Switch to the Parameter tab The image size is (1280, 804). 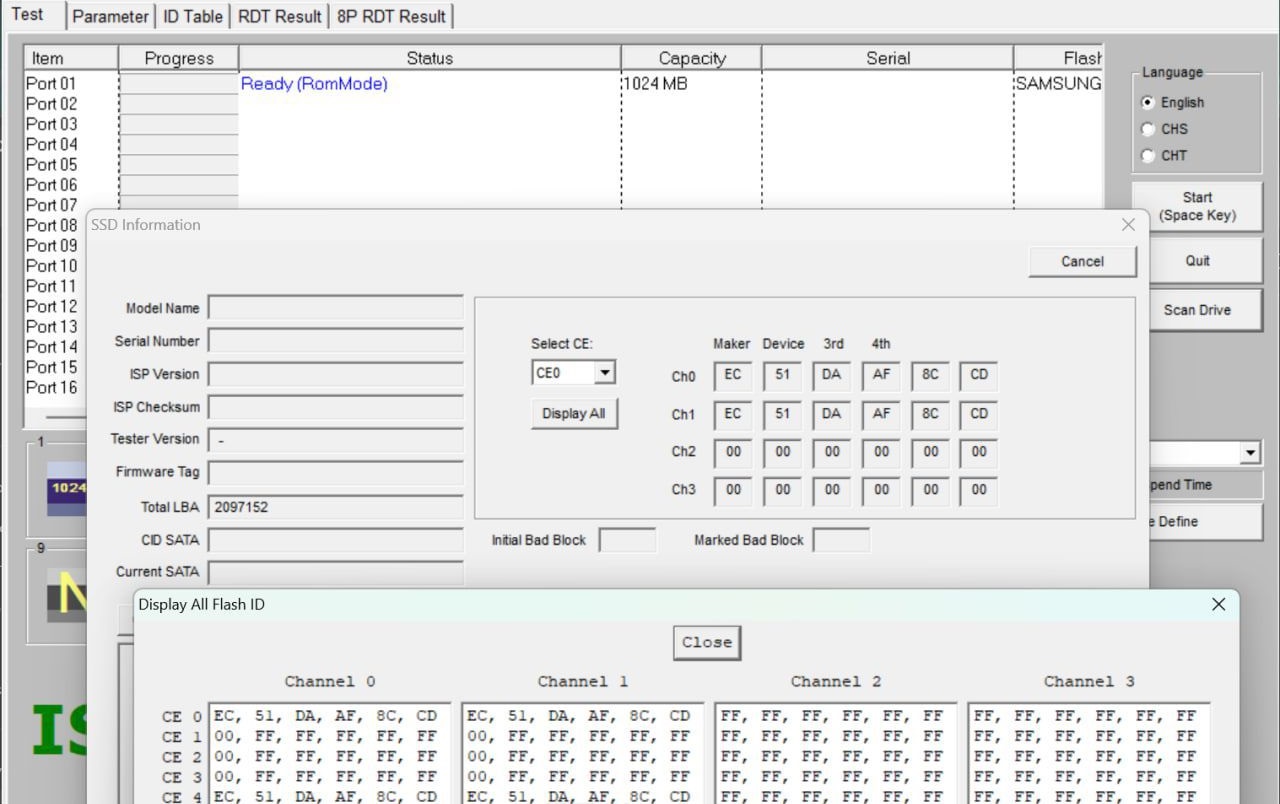point(110,16)
